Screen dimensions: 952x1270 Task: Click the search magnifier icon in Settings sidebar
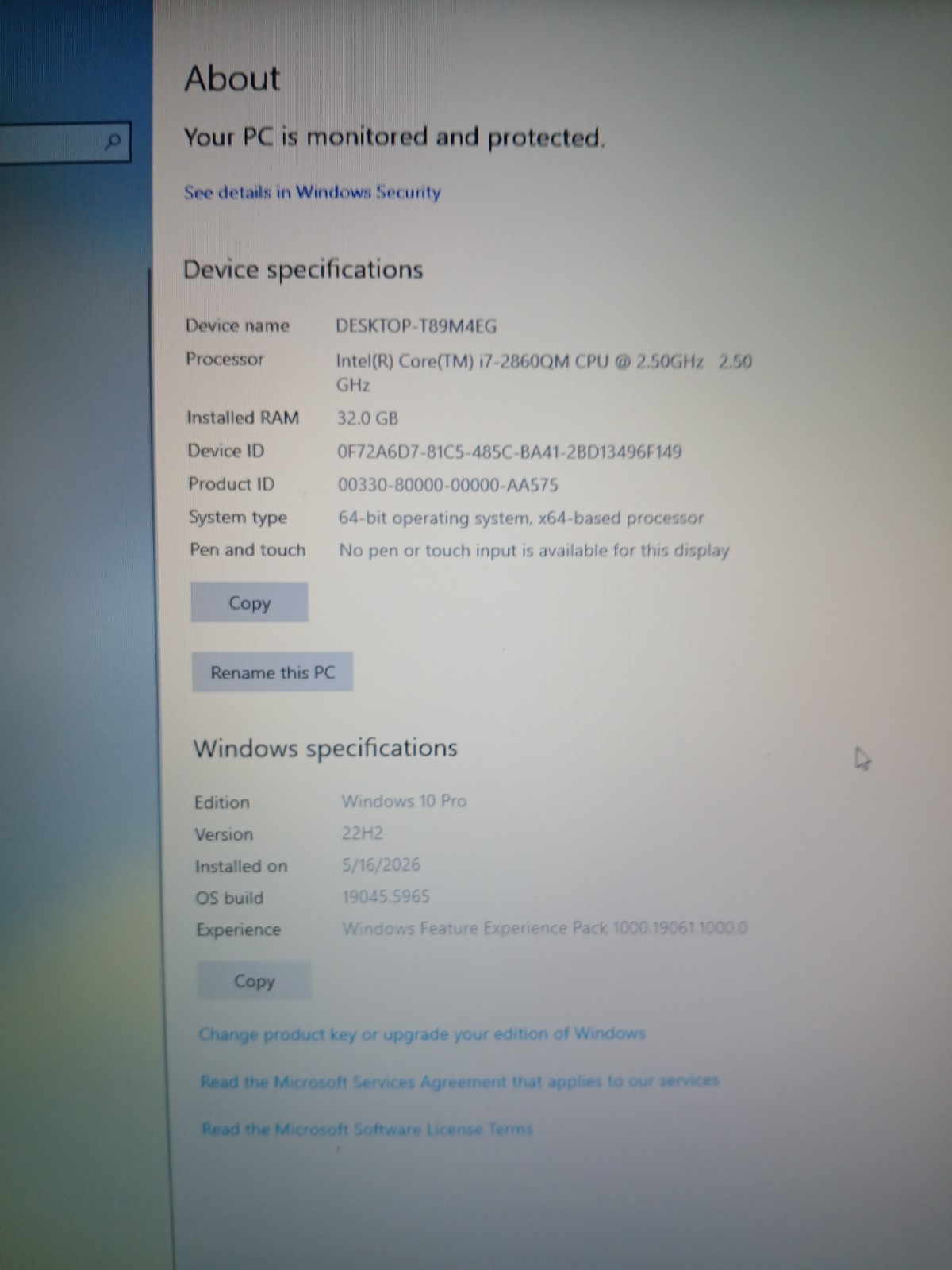tap(113, 141)
